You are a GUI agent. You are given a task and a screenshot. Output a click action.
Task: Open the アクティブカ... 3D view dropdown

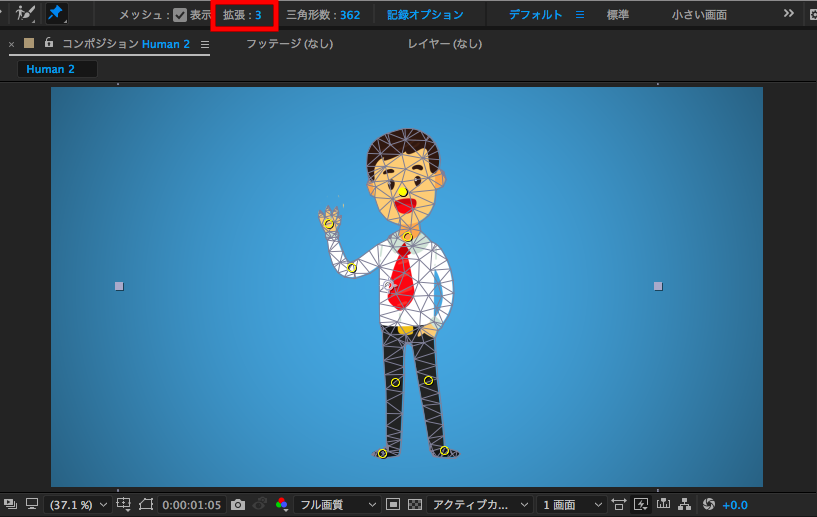(479, 504)
